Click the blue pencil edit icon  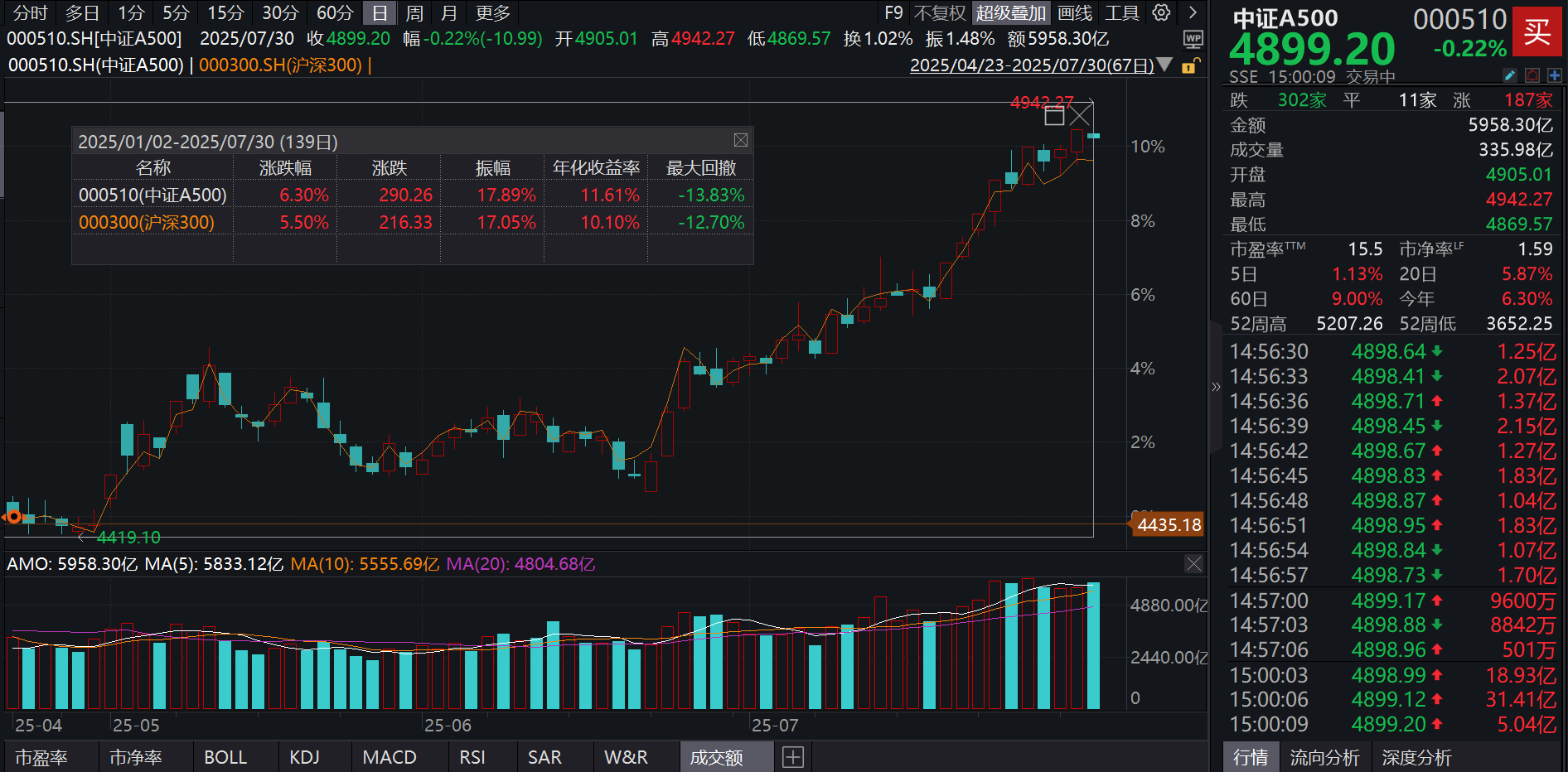point(1510,75)
